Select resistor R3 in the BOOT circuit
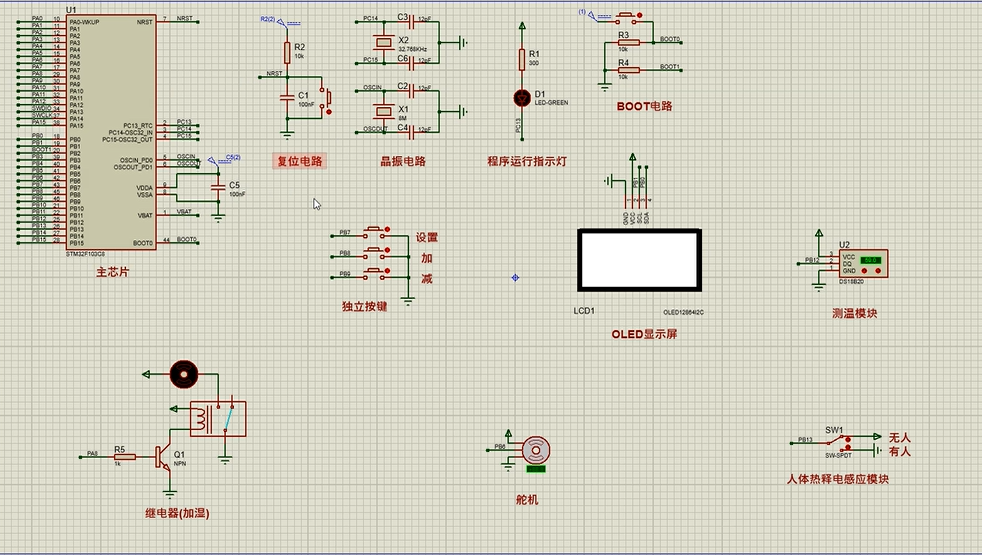This screenshot has width=982, height=555. tap(629, 43)
